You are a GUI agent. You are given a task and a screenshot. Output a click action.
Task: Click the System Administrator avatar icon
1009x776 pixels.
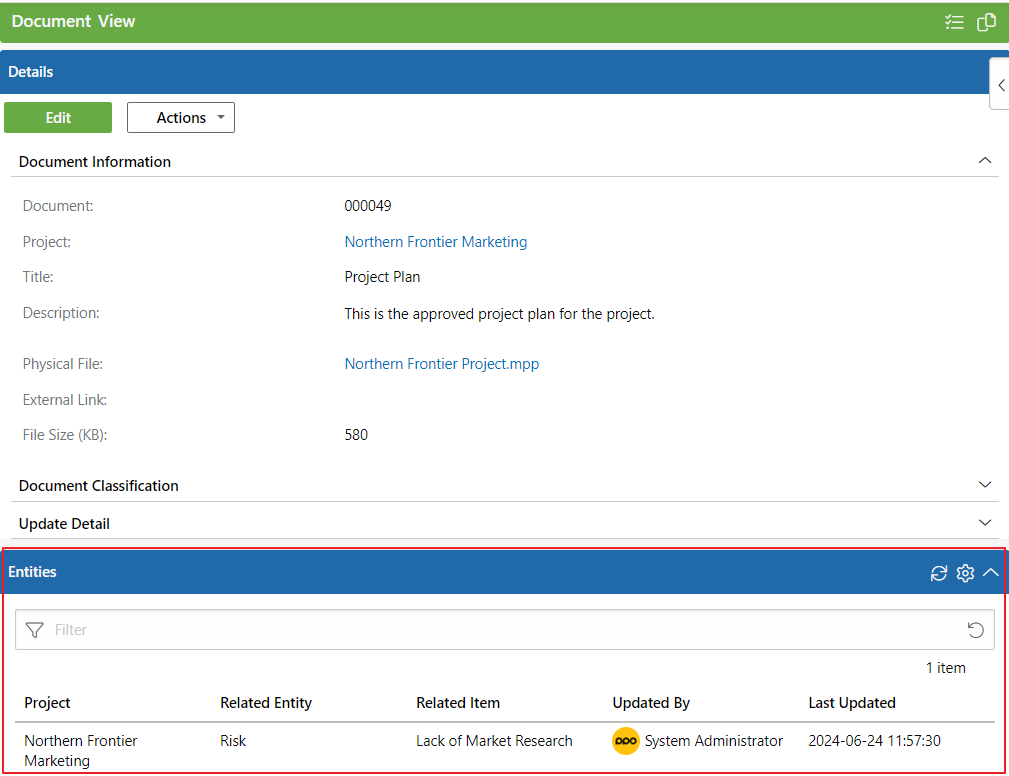(x=626, y=741)
